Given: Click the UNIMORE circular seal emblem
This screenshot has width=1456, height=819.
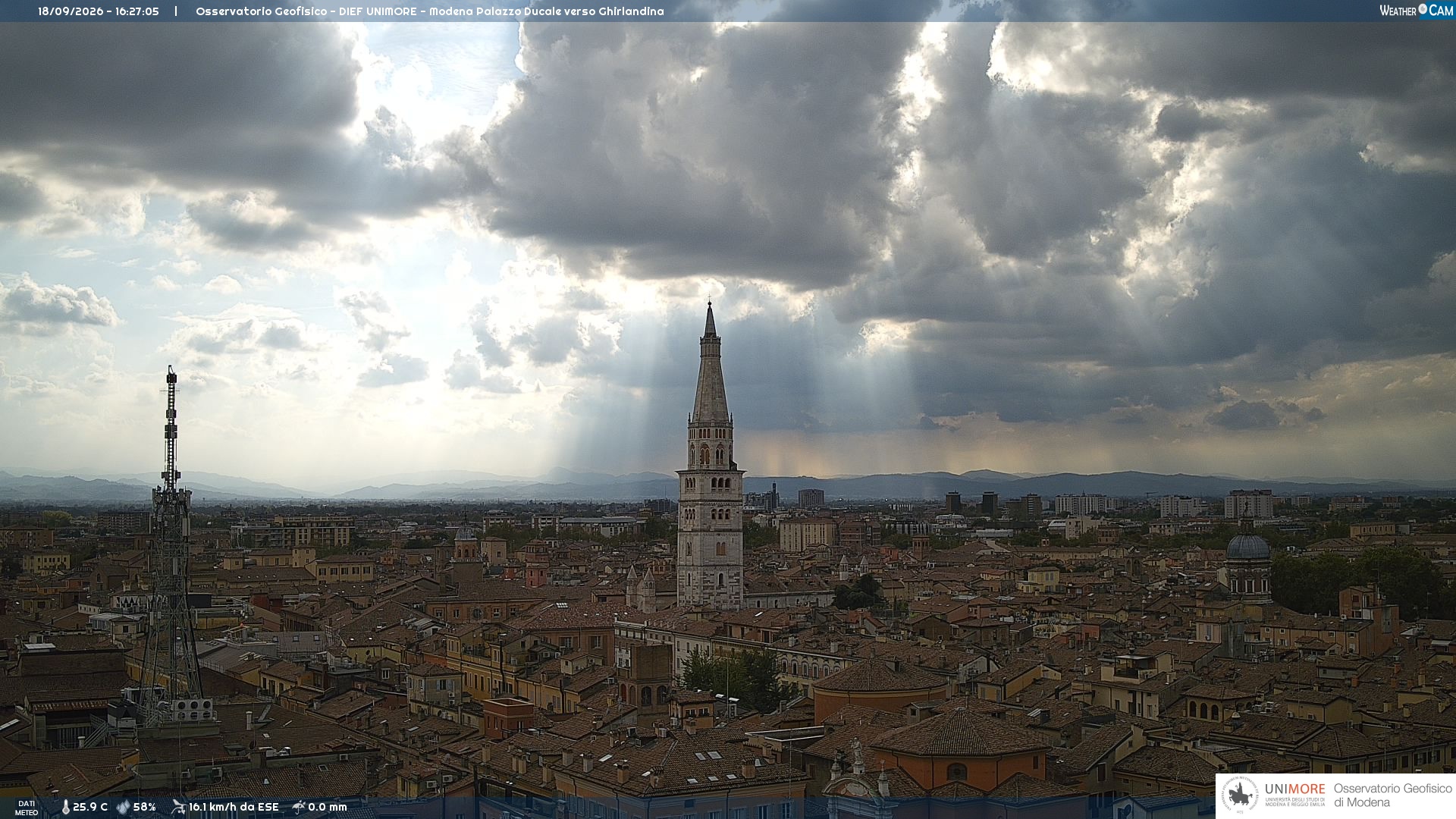Looking at the screenshot, I should pos(1240,795).
